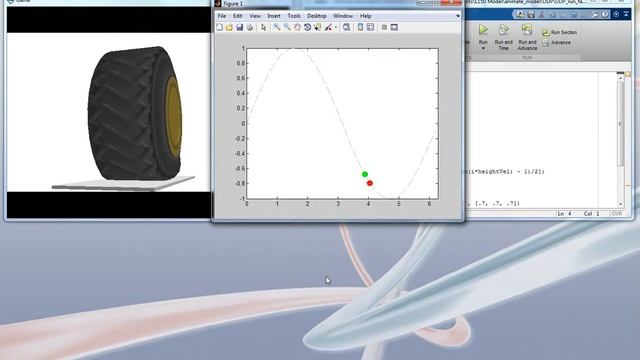Open the Help menu in Figure 1
Image resolution: width=640 pixels, height=360 pixels.
coord(365,16)
